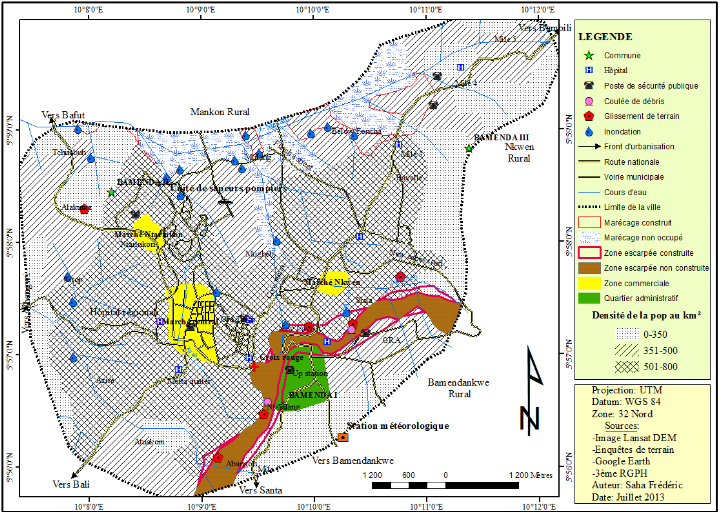Click the security post icon at Up station

click(290, 369)
